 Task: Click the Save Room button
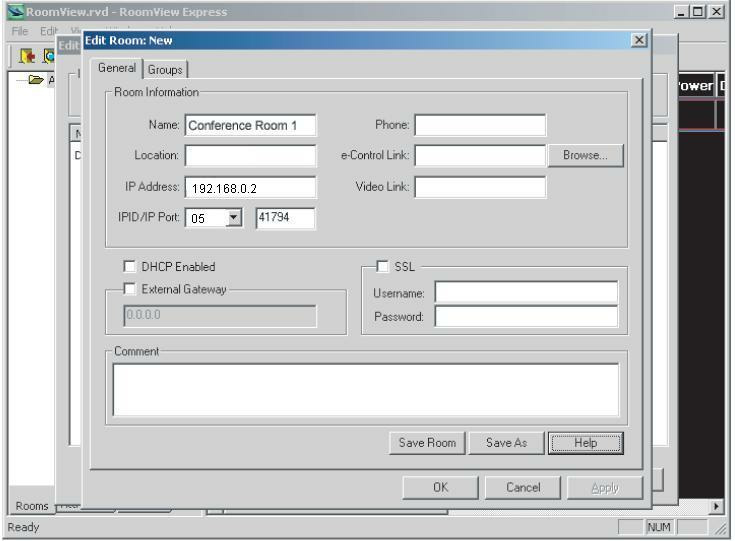coord(427,443)
